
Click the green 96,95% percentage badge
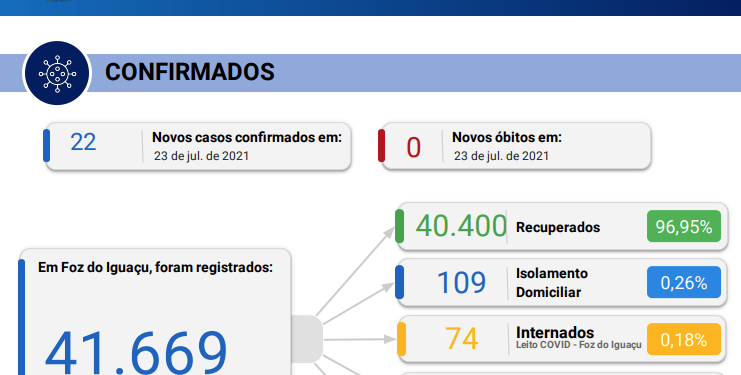(683, 227)
